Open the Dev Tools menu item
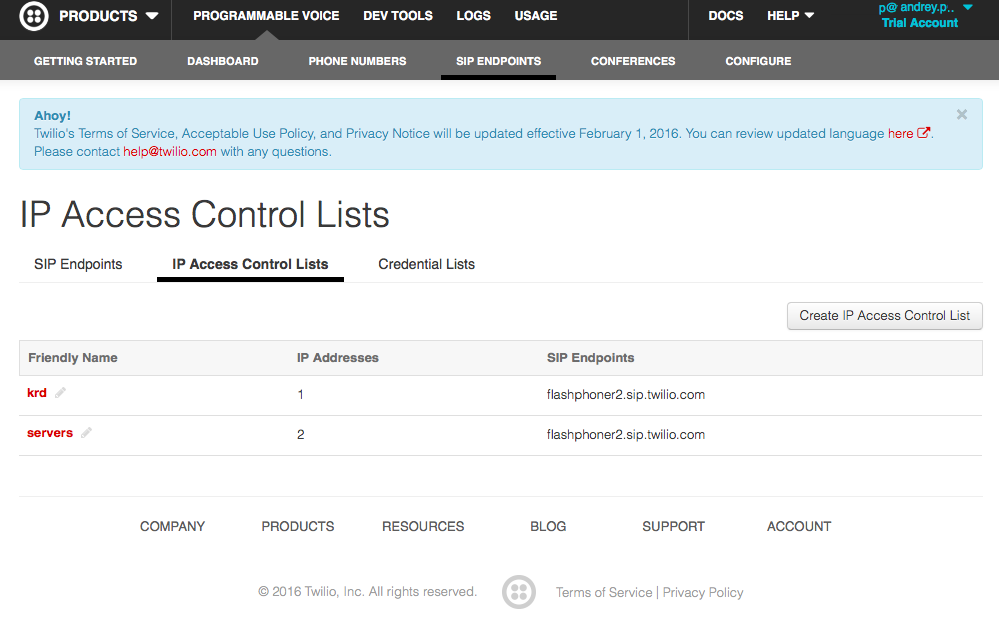Viewport: 999px width, 617px height. 398,16
